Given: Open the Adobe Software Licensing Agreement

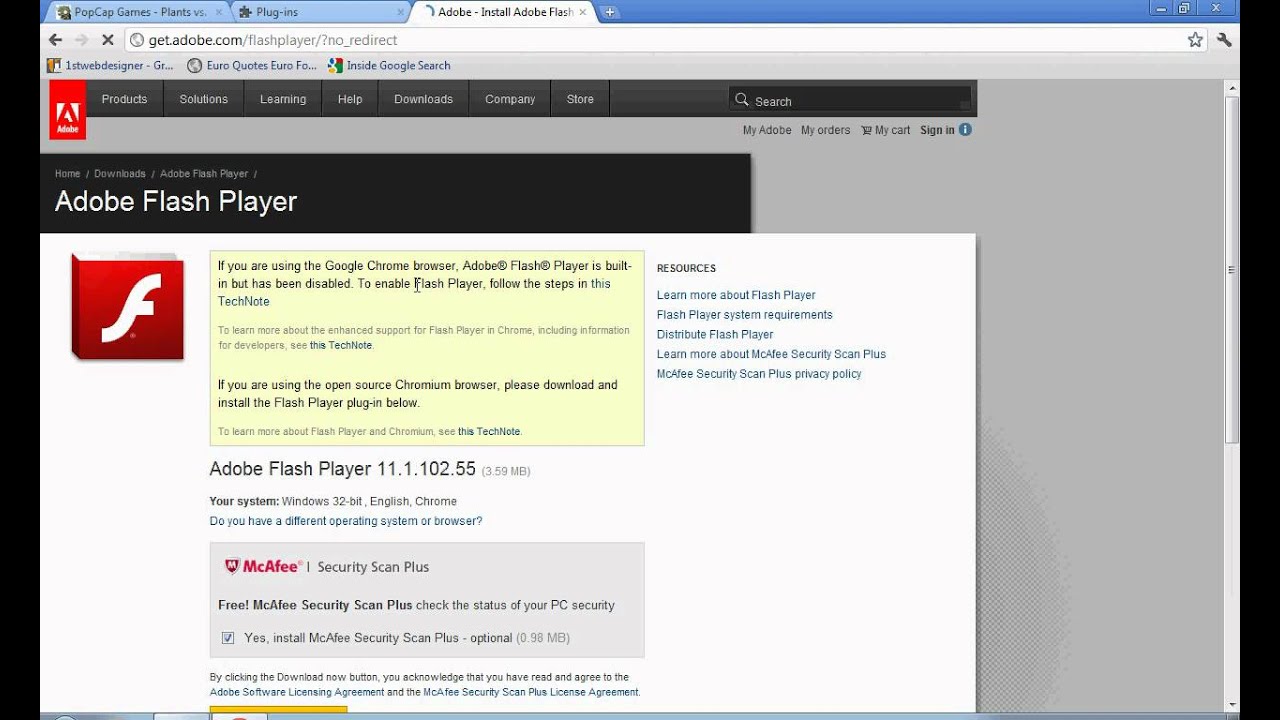Looking at the screenshot, I should [297, 692].
